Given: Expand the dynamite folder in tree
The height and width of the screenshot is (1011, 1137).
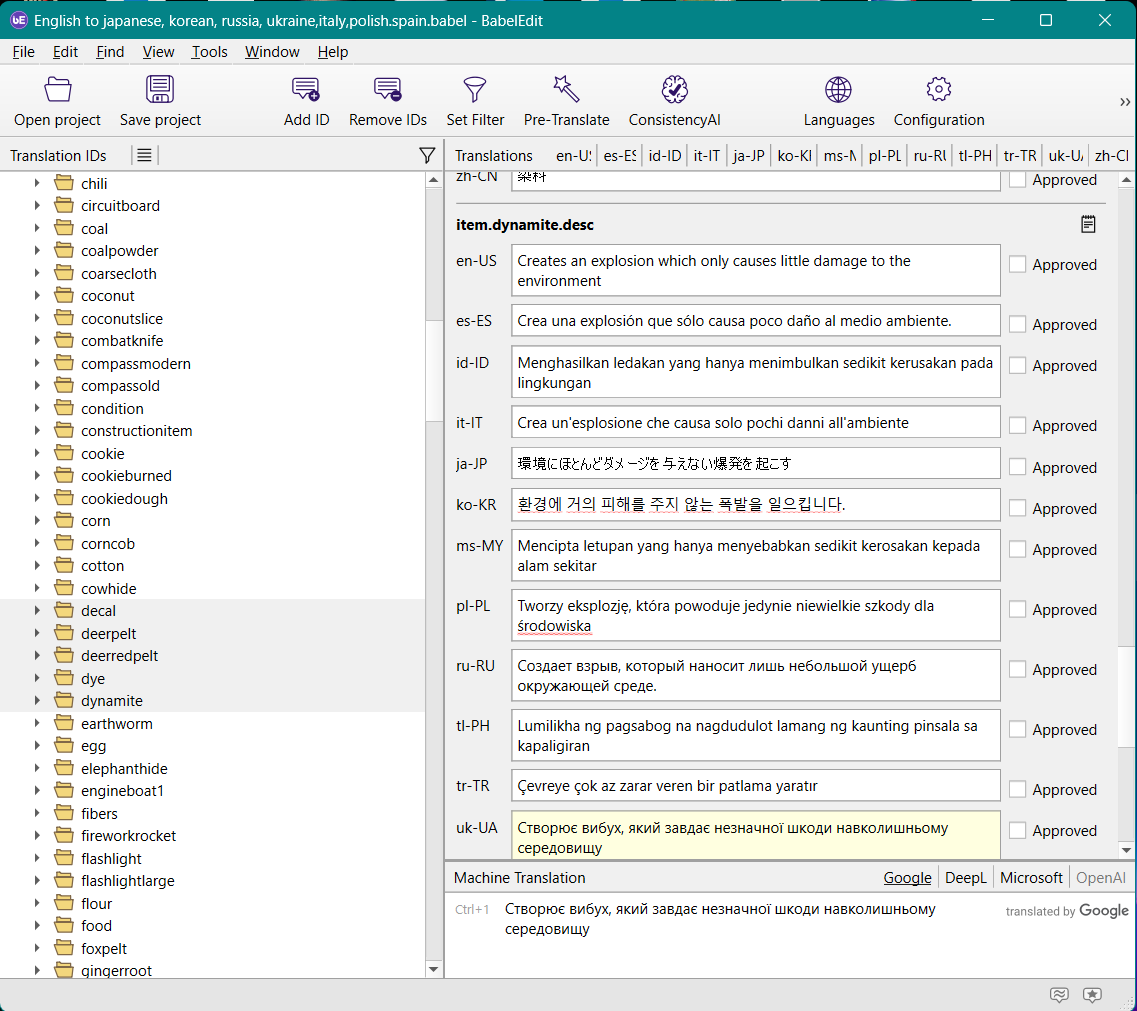Looking at the screenshot, I should 37,701.
